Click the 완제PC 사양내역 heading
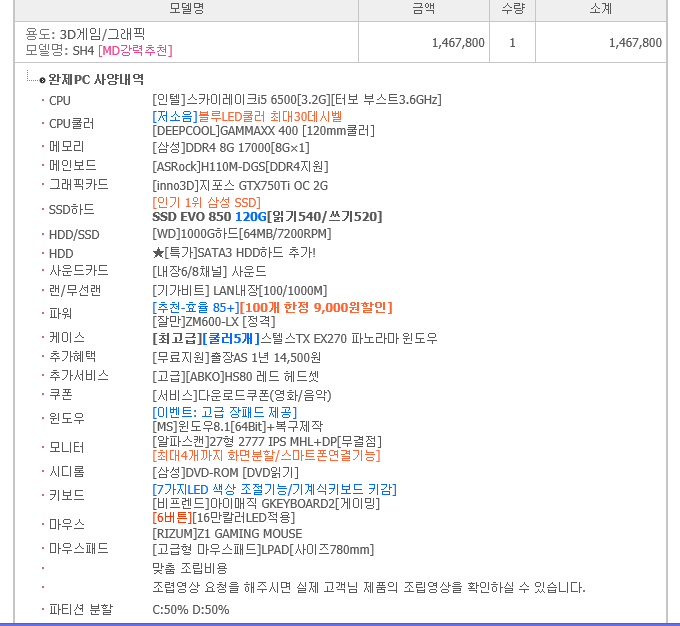The height and width of the screenshot is (626, 680). pyautogui.click(x=96, y=79)
